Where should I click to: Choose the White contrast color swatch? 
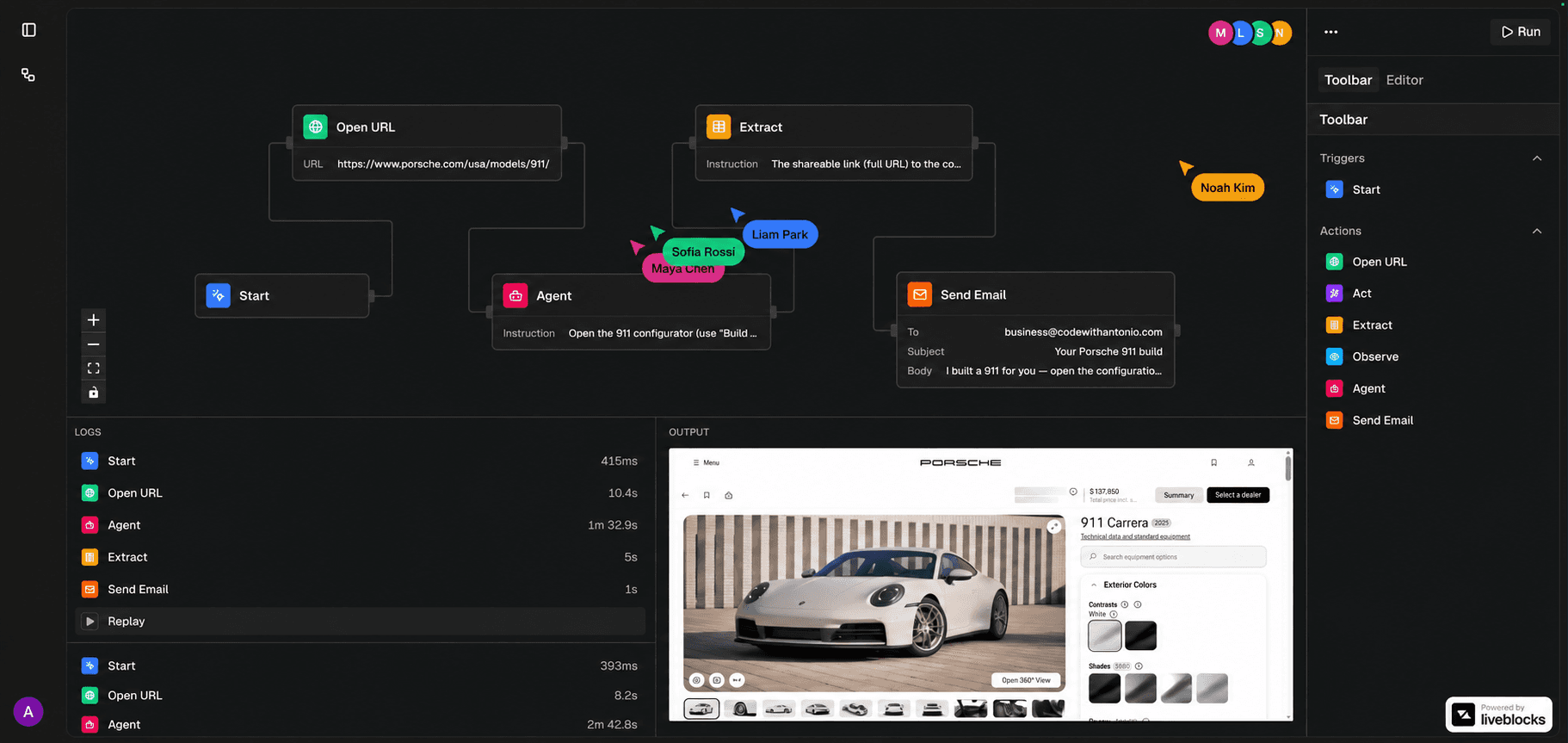click(x=1105, y=636)
